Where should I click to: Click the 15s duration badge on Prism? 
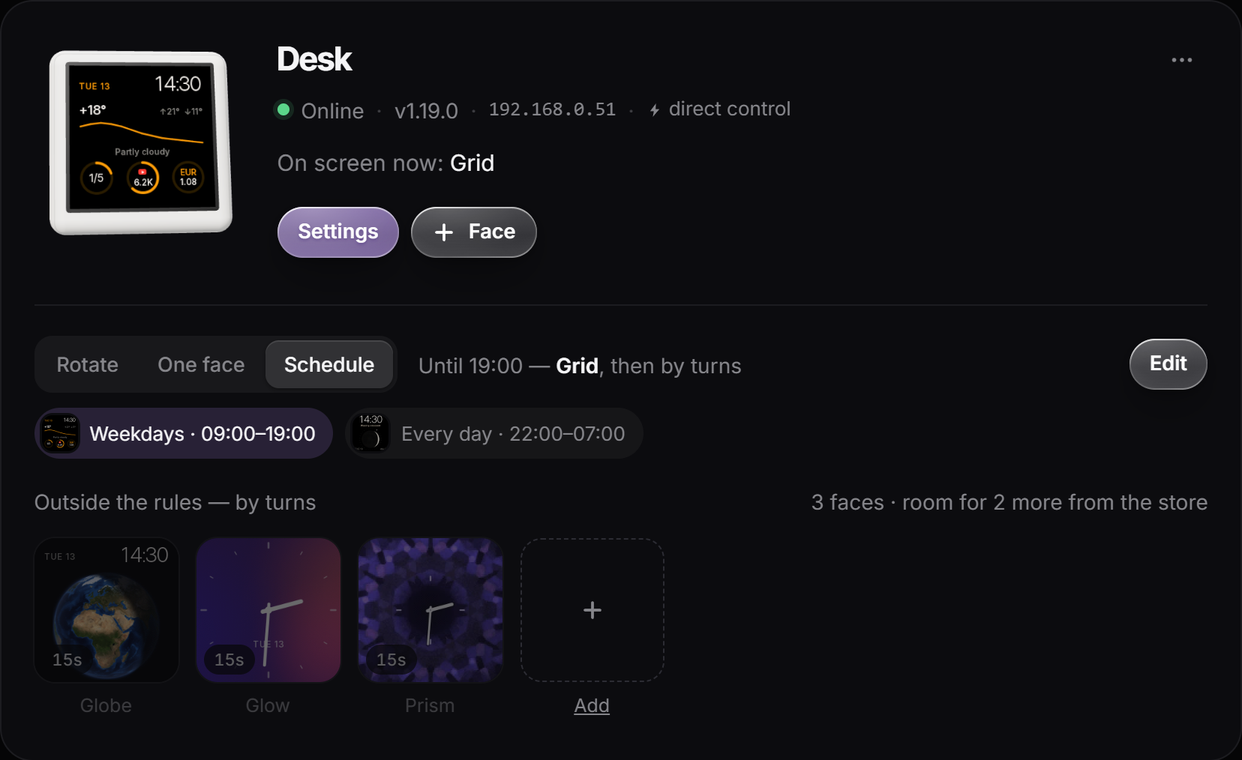pos(391,660)
